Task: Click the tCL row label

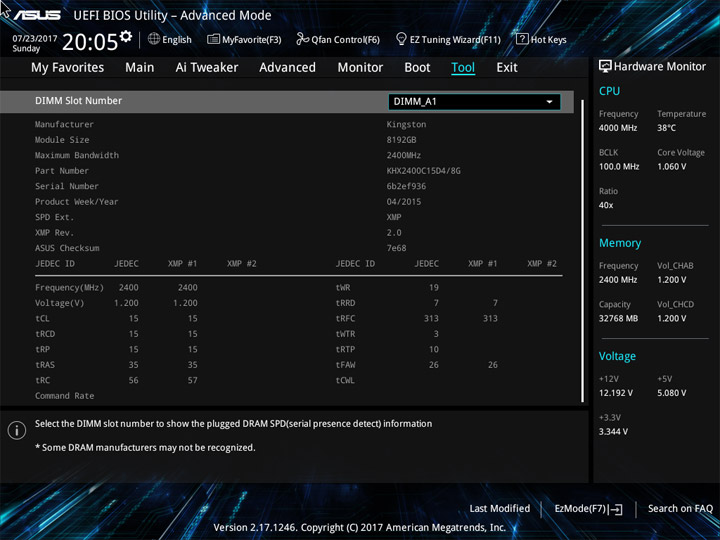Action: [x=42, y=318]
